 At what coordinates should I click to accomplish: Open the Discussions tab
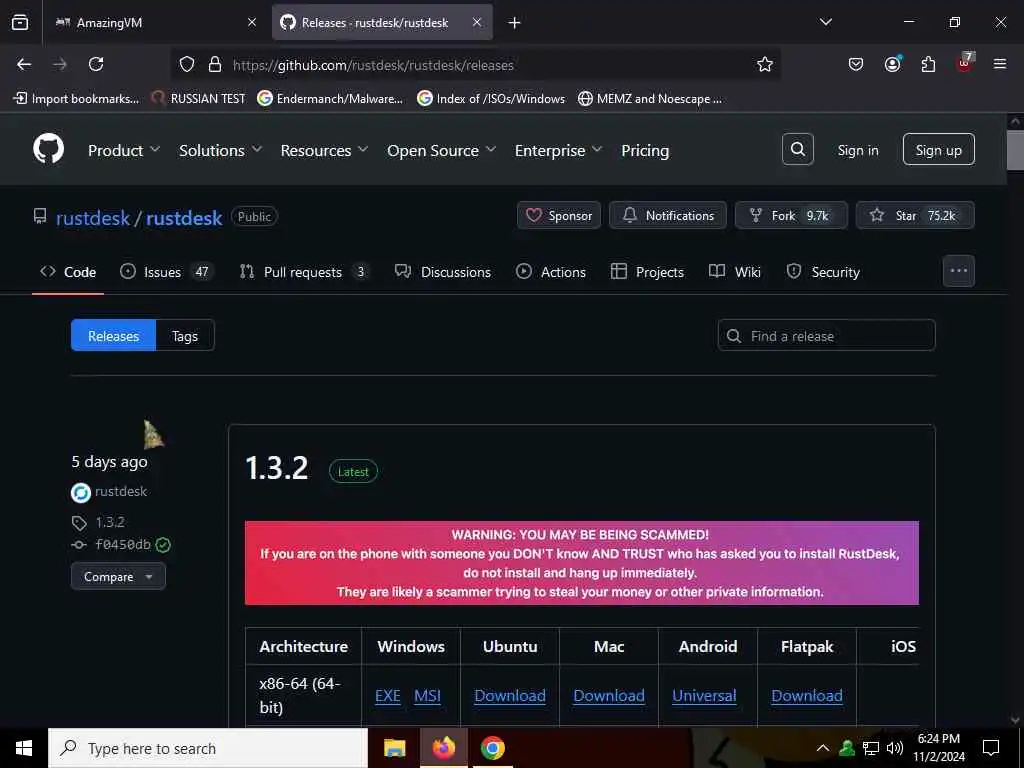click(443, 272)
